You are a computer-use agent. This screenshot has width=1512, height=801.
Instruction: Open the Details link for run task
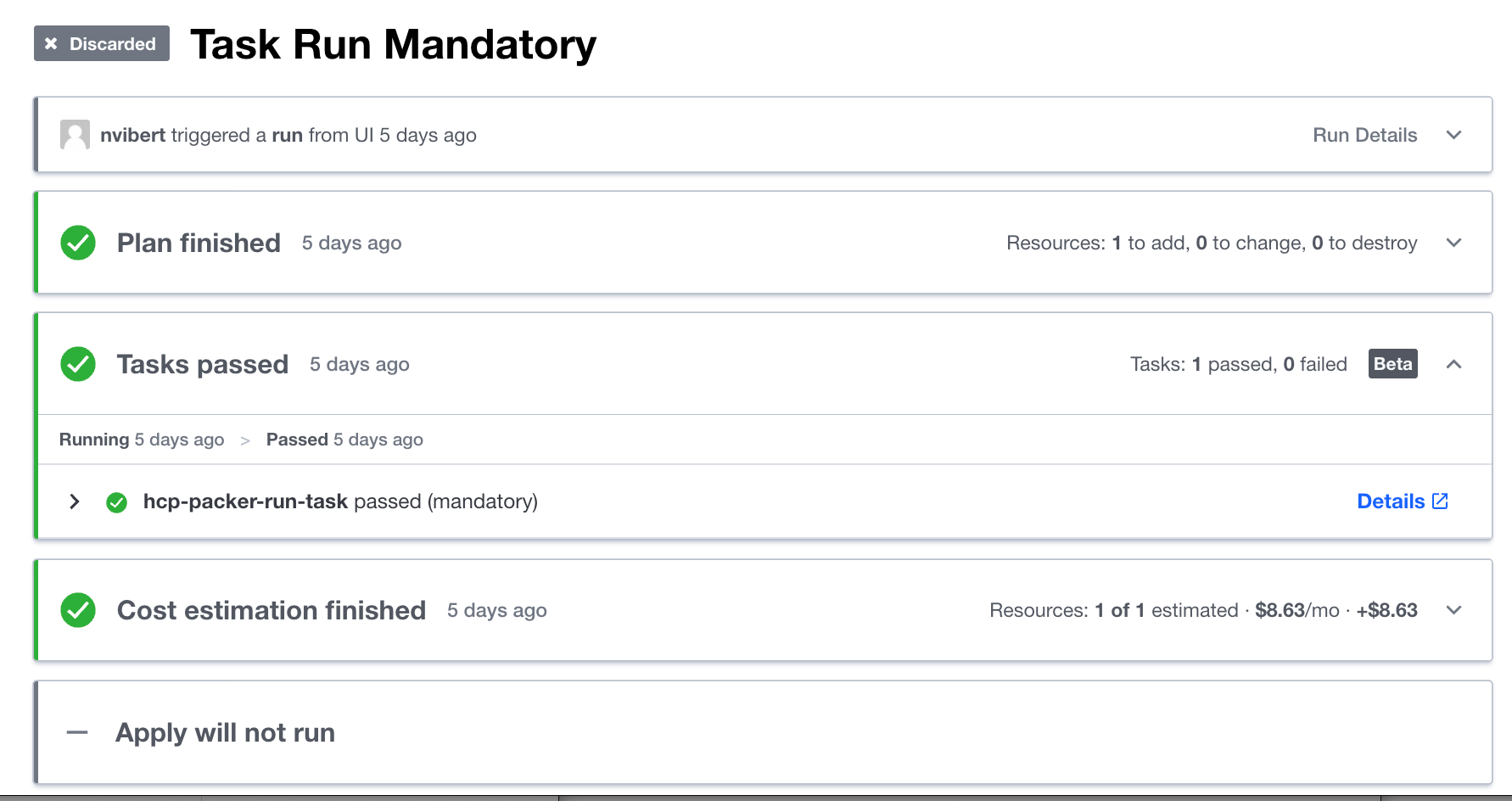click(x=1391, y=501)
